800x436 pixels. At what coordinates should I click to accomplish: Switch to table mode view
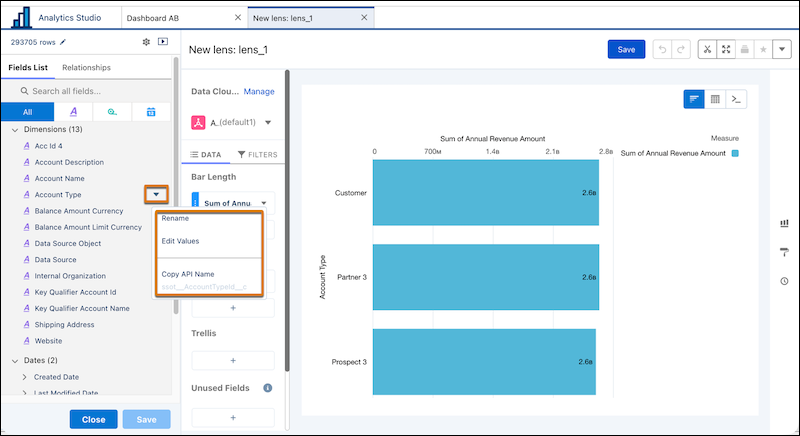[715, 99]
